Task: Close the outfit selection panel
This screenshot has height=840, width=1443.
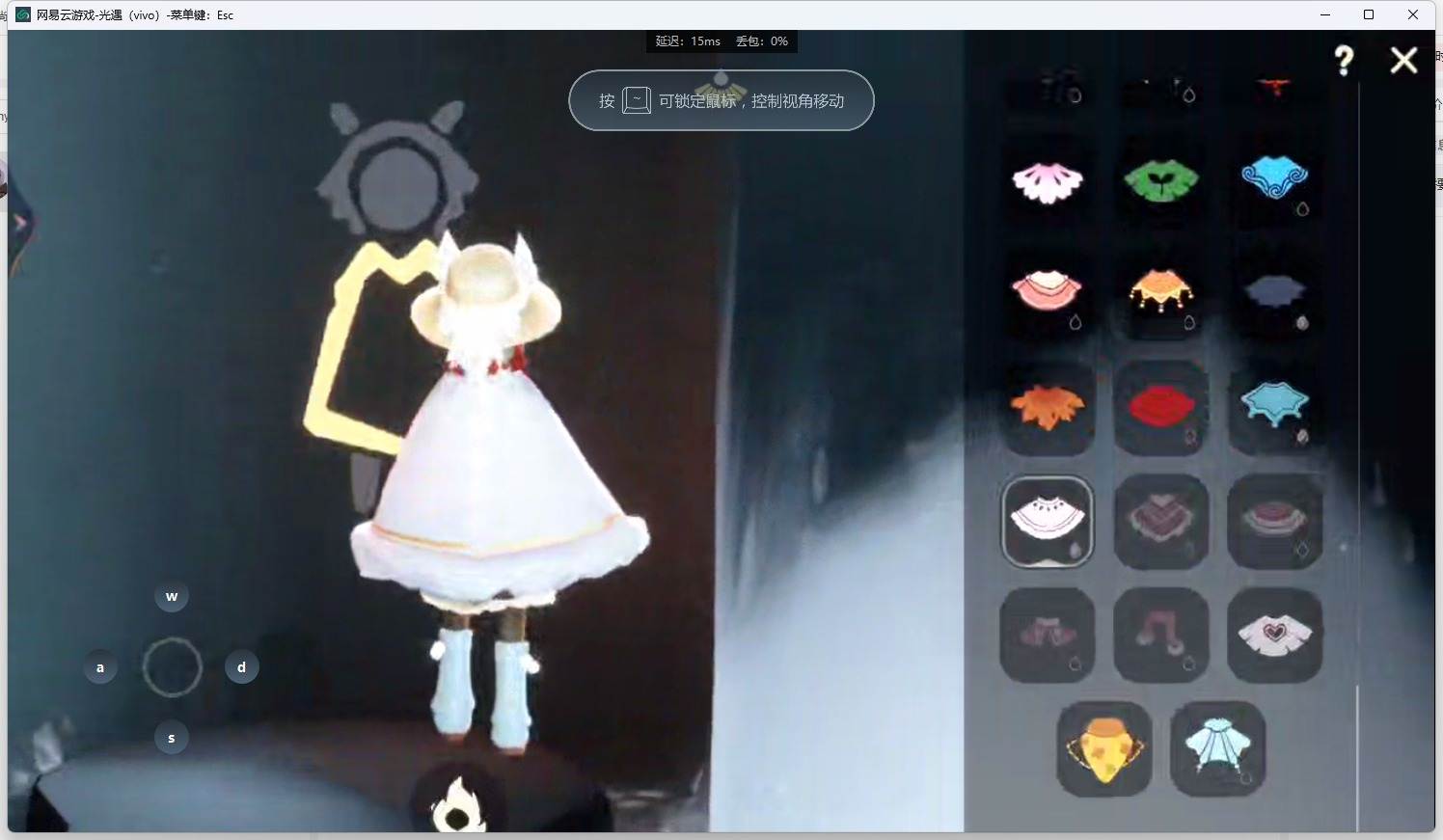Action: (1403, 61)
